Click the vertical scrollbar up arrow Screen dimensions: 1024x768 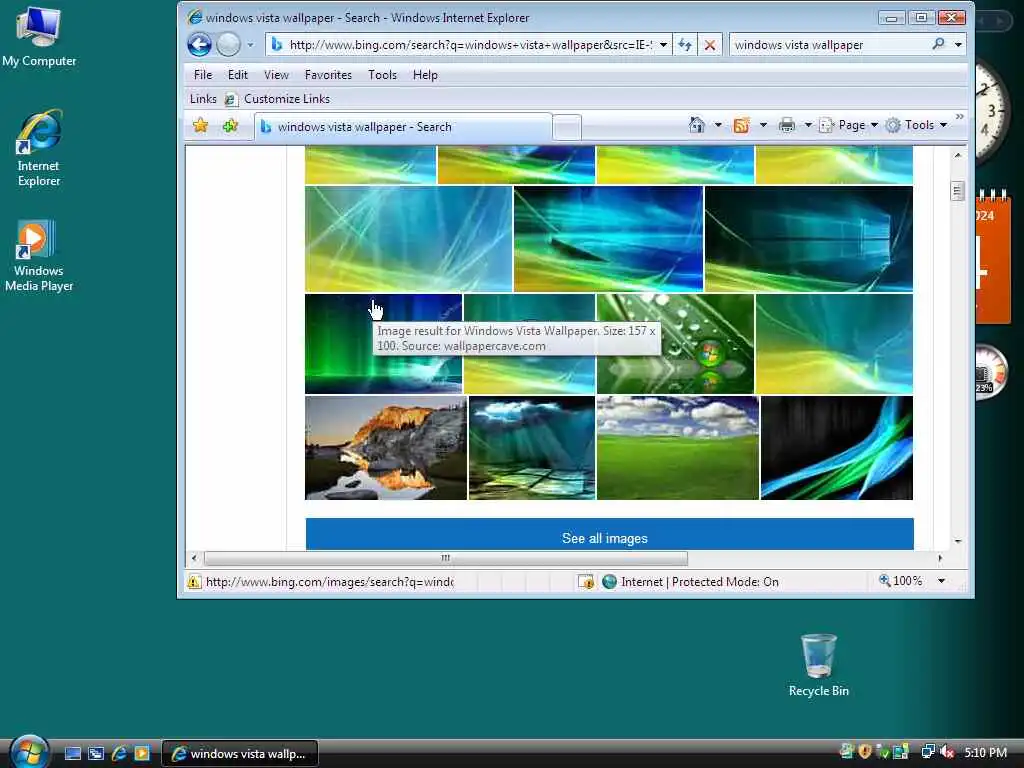(x=957, y=155)
